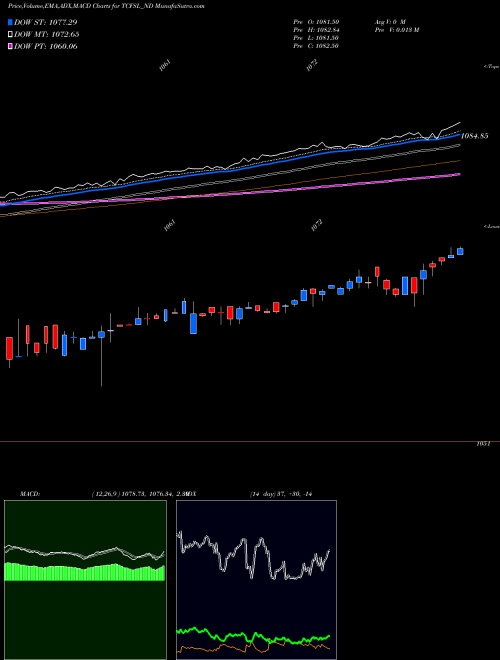This screenshot has height=660, width=500.
Task: Click the green MACD histogram panel
Action: (x=85, y=580)
